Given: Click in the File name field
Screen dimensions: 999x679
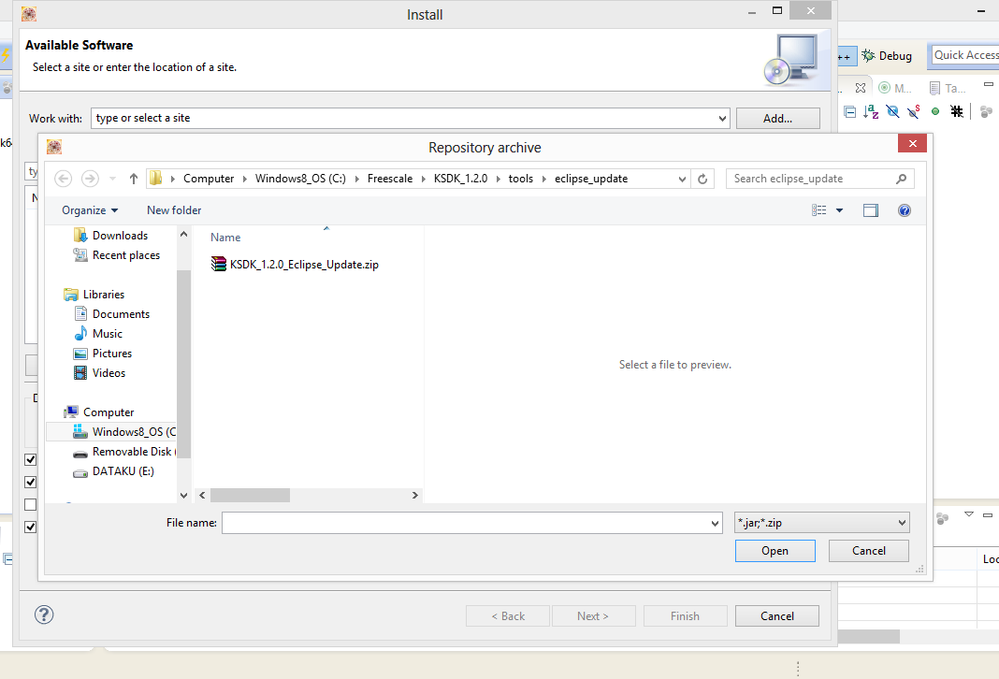Looking at the screenshot, I should click(x=471, y=523).
